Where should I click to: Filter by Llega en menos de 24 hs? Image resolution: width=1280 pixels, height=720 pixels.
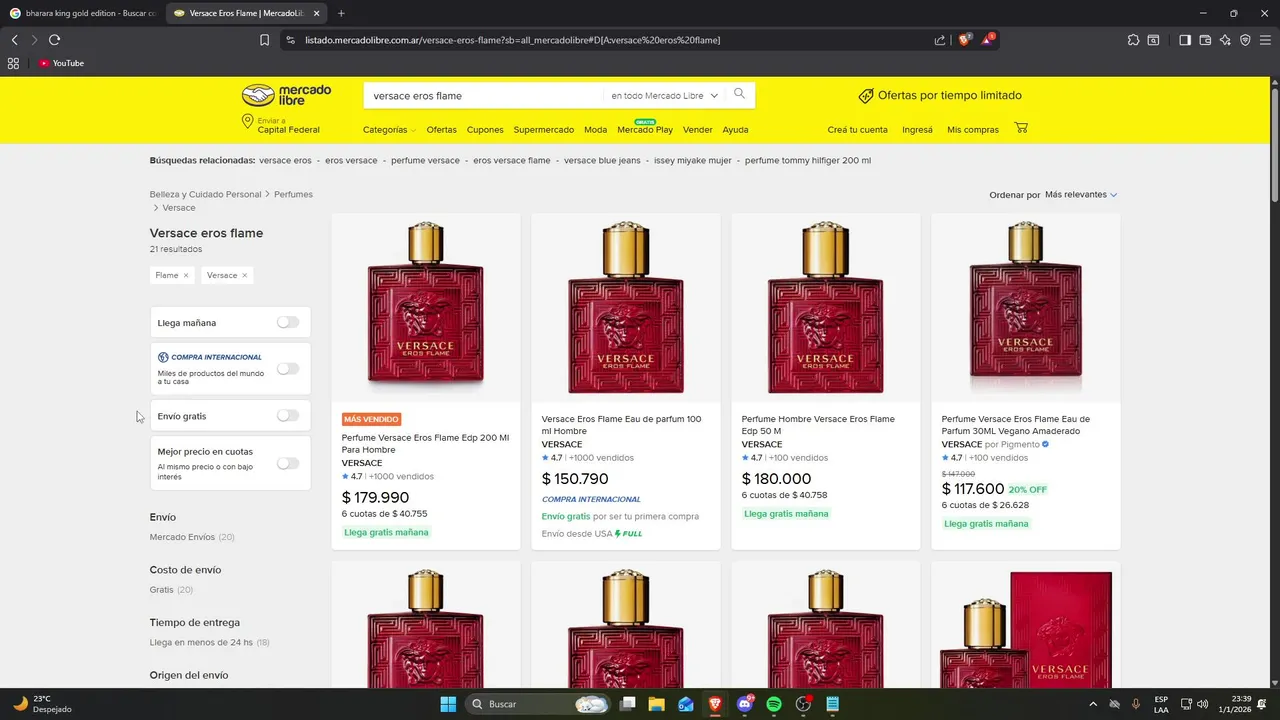pos(210,642)
